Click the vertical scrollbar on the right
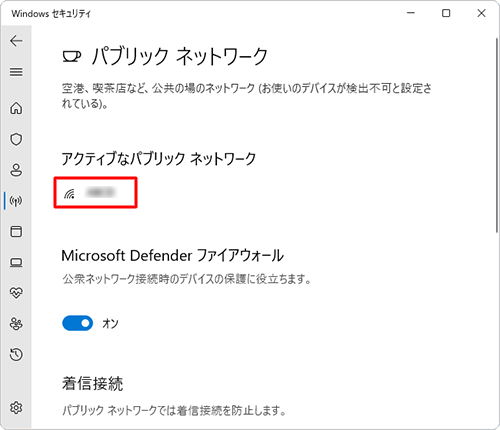Image resolution: width=500 pixels, height=430 pixels. click(497, 135)
